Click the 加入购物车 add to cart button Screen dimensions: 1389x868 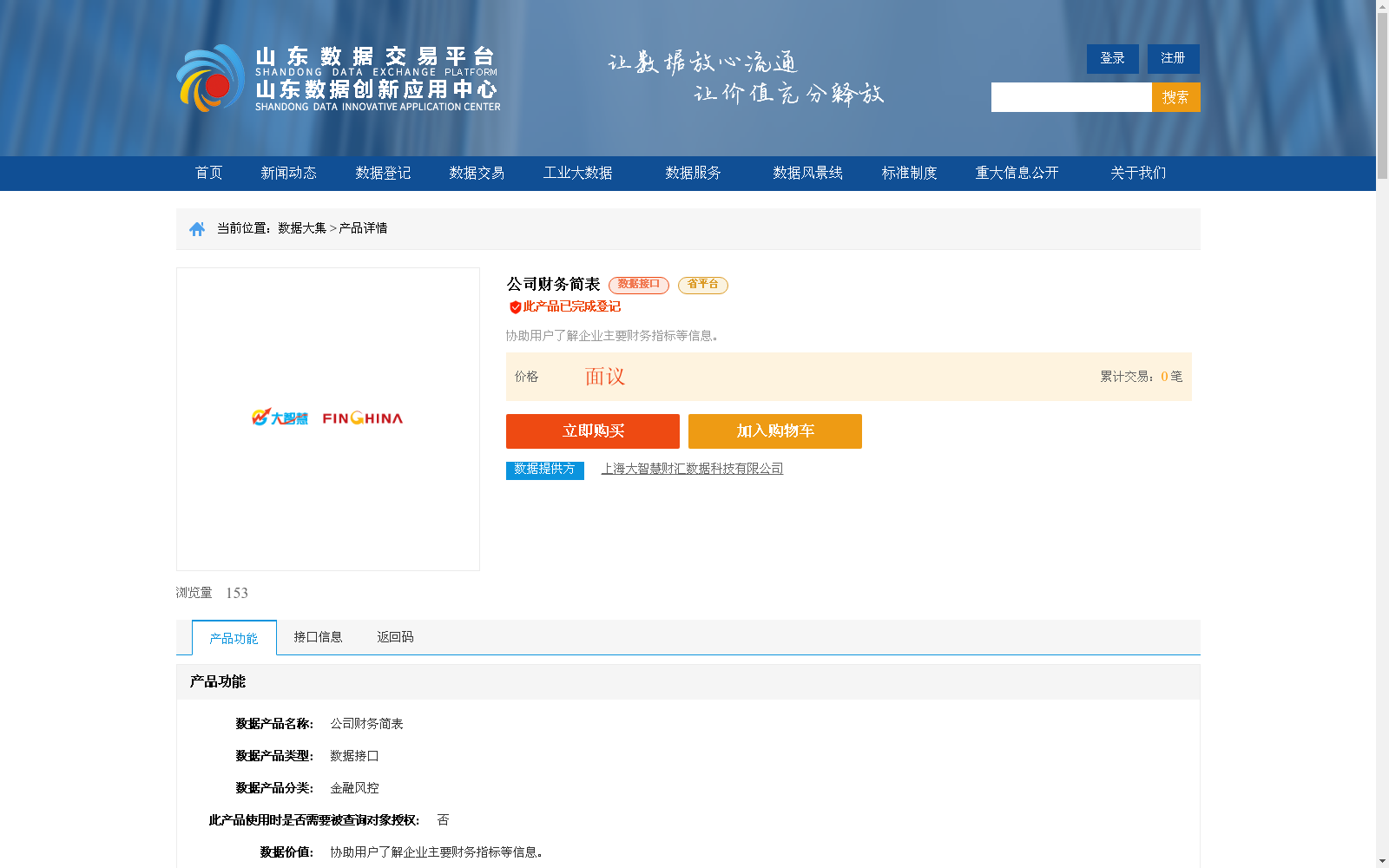[x=775, y=431]
